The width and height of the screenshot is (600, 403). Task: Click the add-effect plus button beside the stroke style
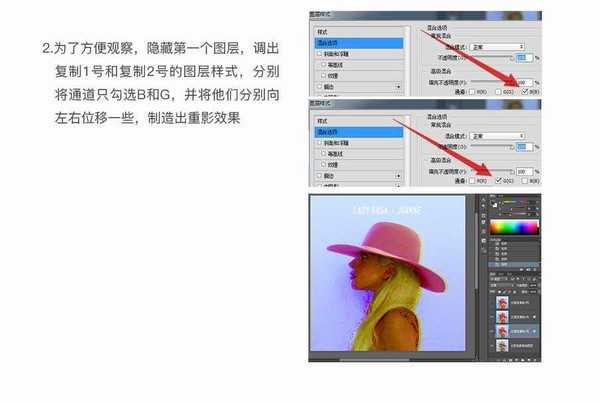pyautogui.click(x=400, y=87)
